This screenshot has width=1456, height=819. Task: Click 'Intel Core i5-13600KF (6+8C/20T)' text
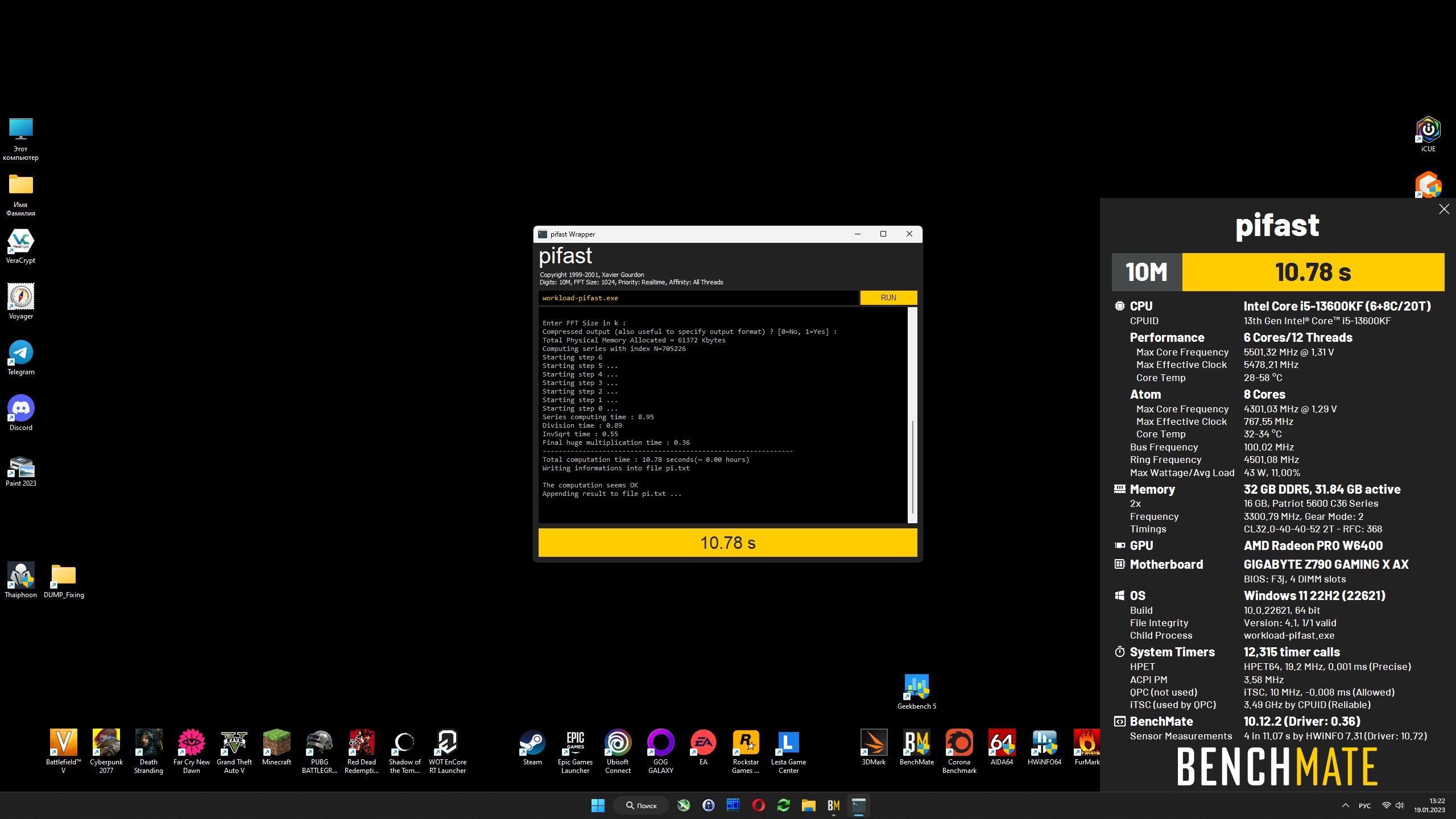click(1337, 306)
